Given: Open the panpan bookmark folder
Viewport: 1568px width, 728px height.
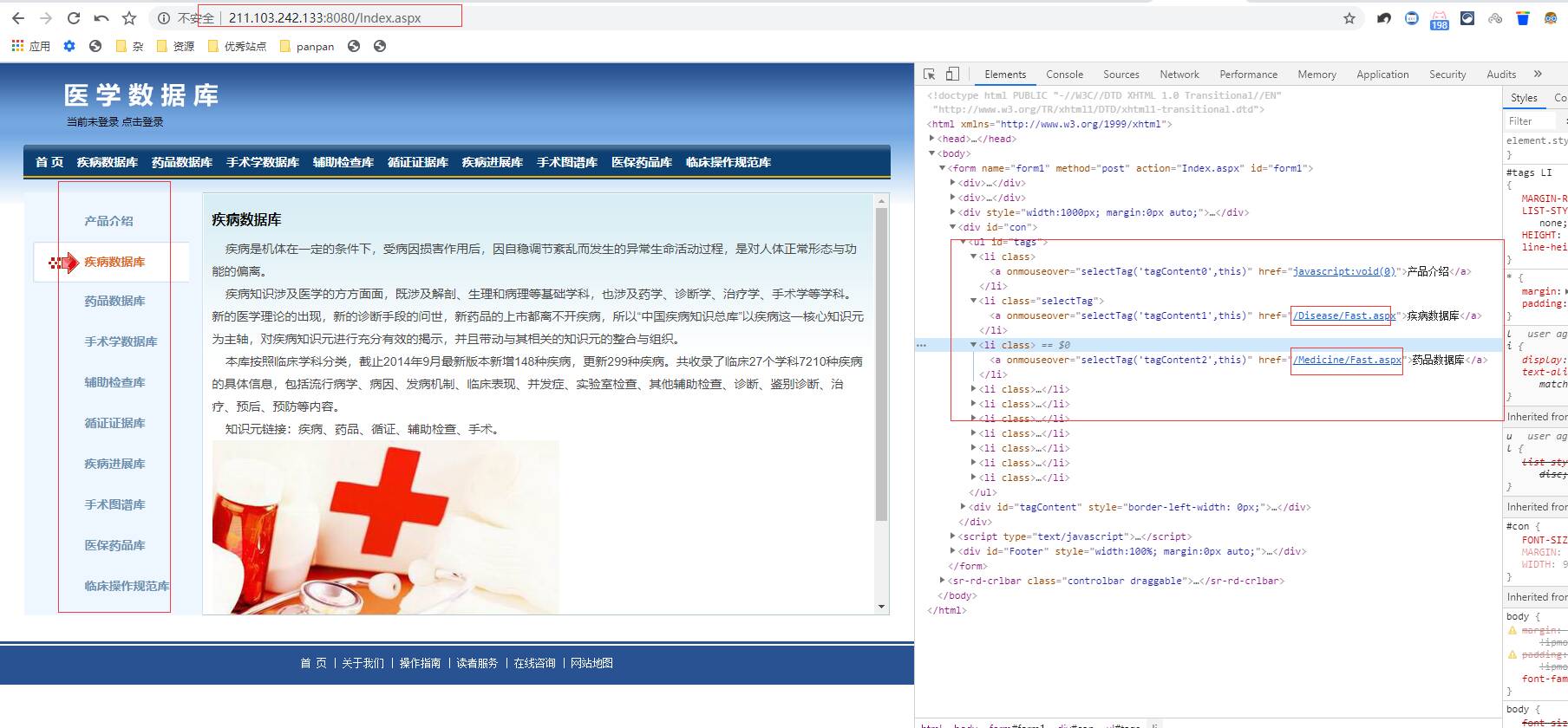Looking at the screenshot, I should (x=307, y=46).
